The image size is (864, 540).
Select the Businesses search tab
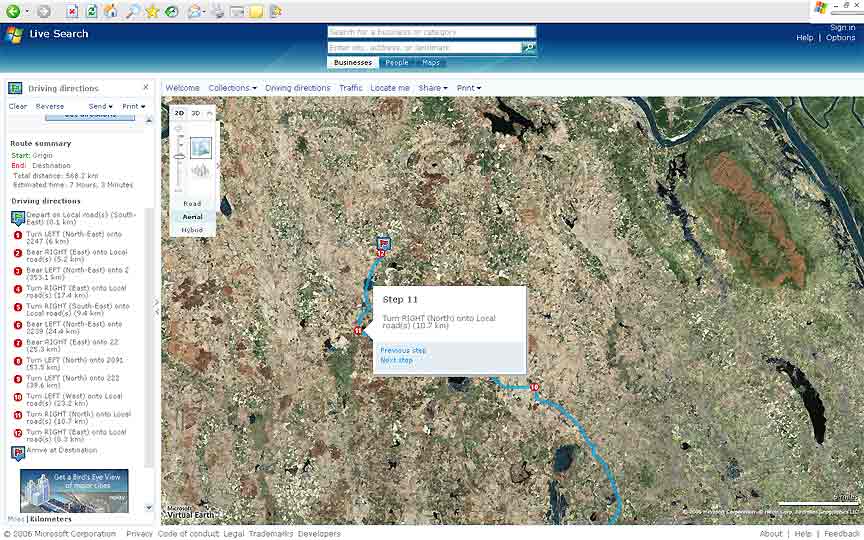pos(353,63)
